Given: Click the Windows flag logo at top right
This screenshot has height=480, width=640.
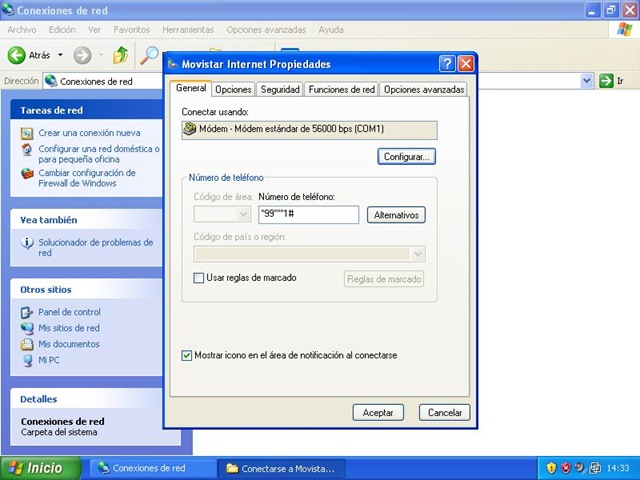Looking at the screenshot, I should click(624, 30).
